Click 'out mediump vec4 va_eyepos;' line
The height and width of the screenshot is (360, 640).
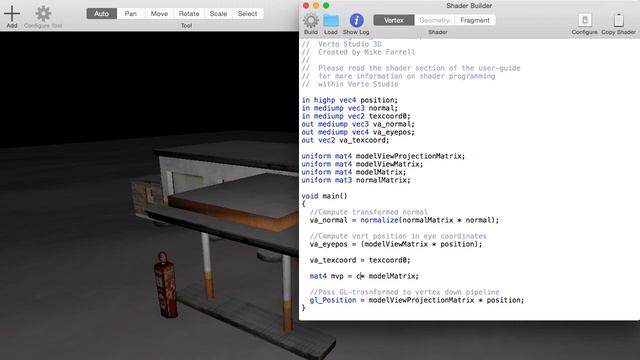tap(358, 132)
